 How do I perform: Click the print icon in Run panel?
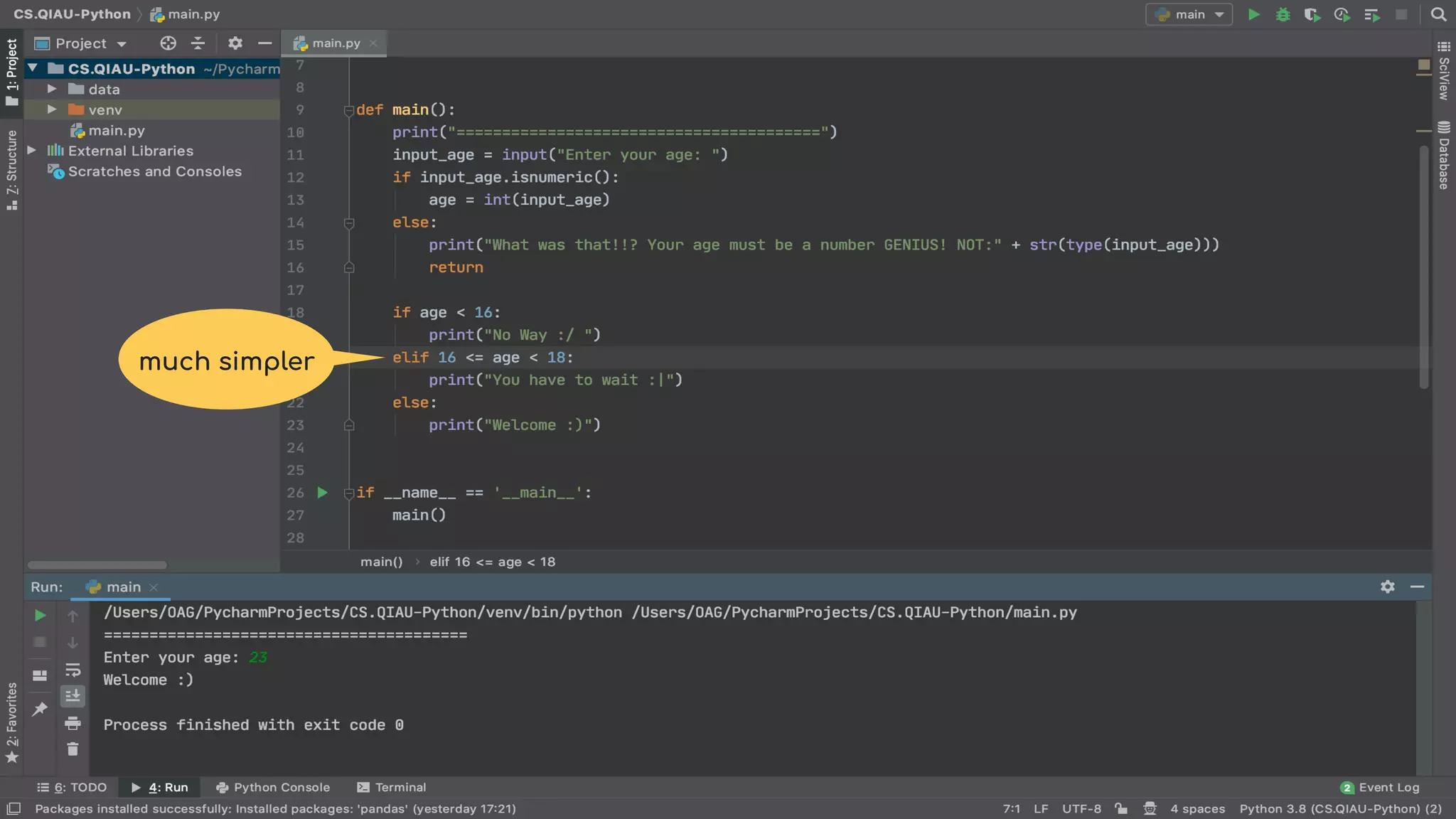click(73, 724)
